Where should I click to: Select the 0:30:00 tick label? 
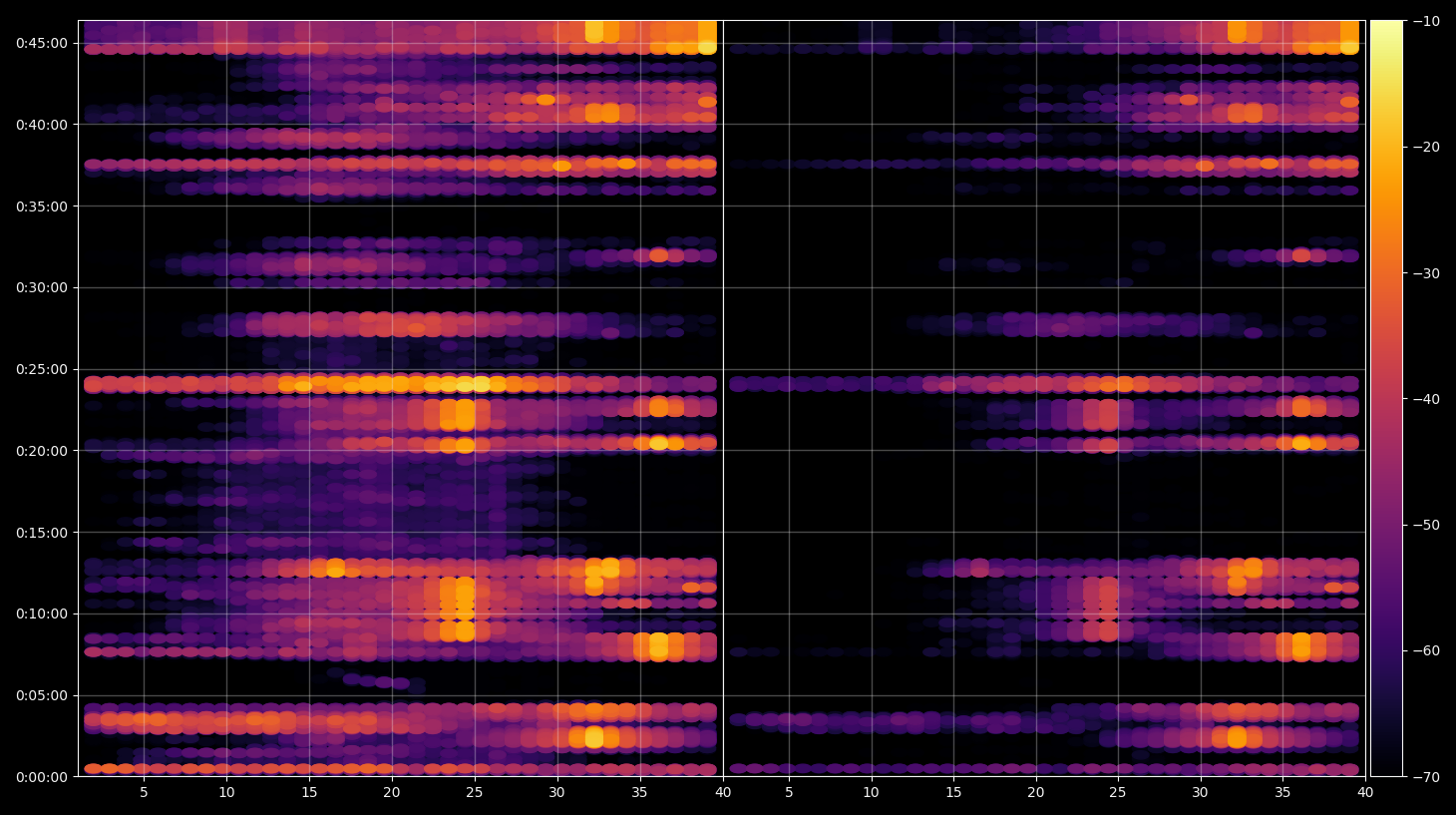pos(42,287)
